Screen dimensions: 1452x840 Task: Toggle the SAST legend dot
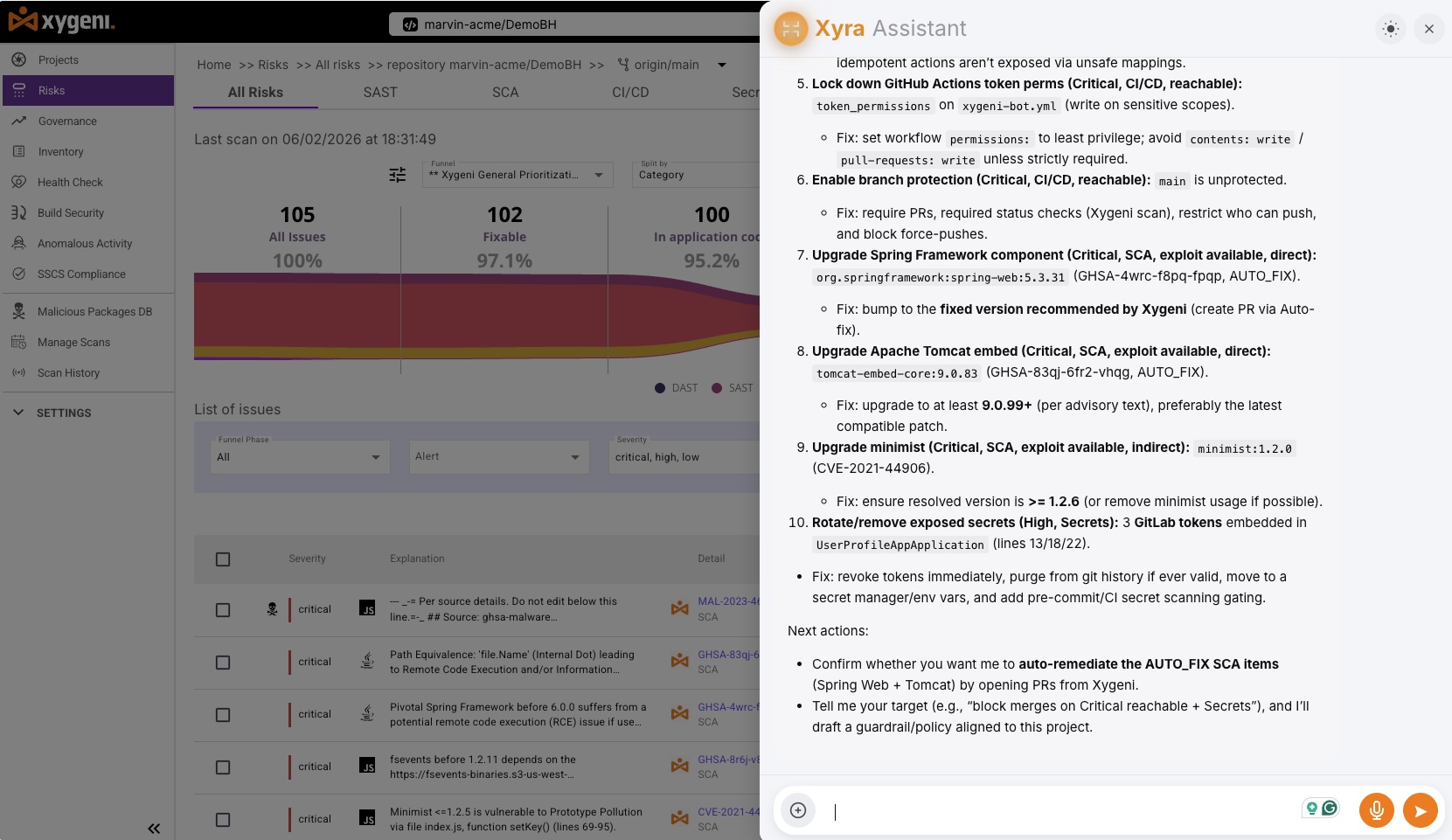tap(717, 388)
